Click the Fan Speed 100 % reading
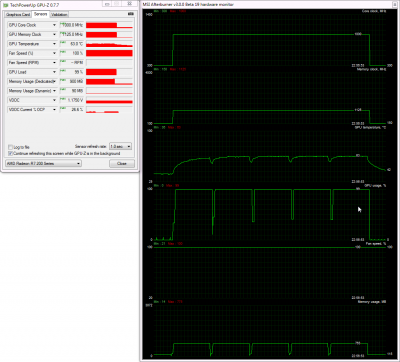400x362 pixels. (71, 53)
